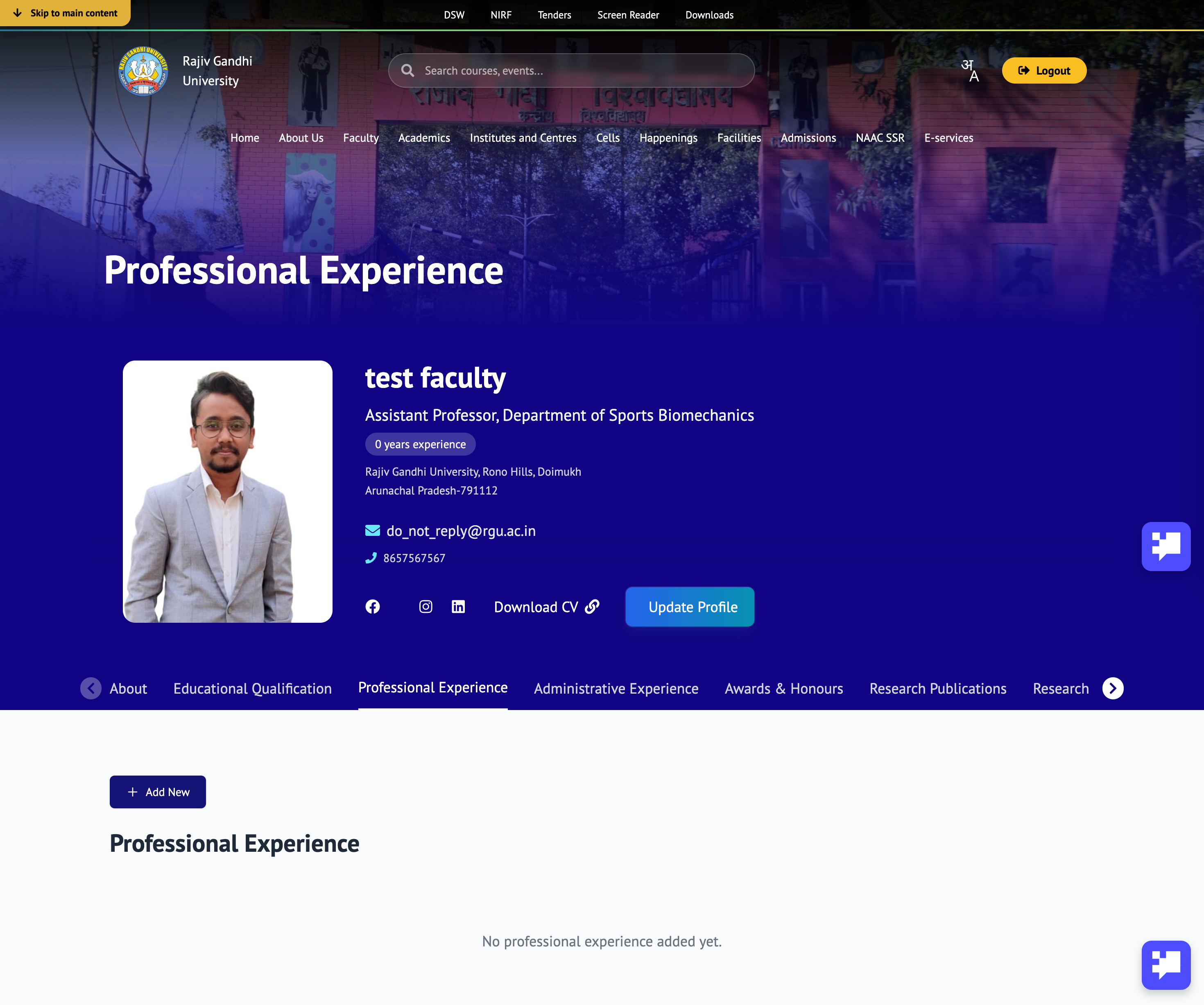Select the Awards & Honours tab
Screen dimensions: 1204x1005
click(x=784, y=688)
